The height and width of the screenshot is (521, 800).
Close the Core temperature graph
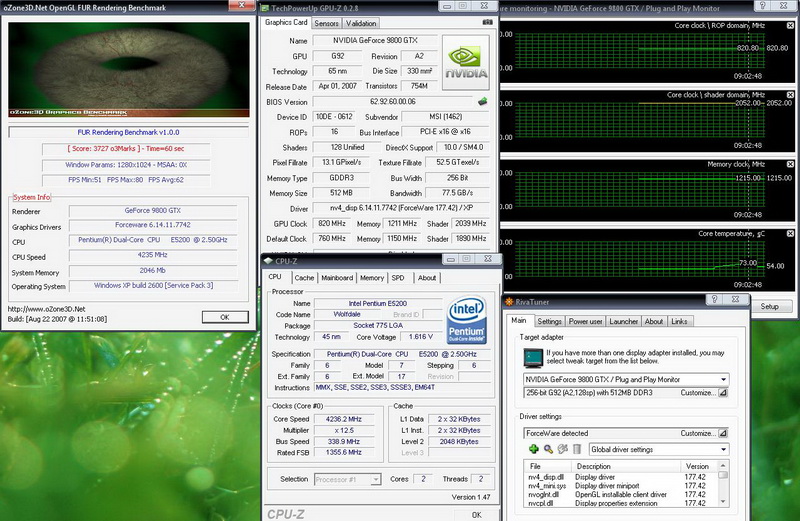click(790, 234)
